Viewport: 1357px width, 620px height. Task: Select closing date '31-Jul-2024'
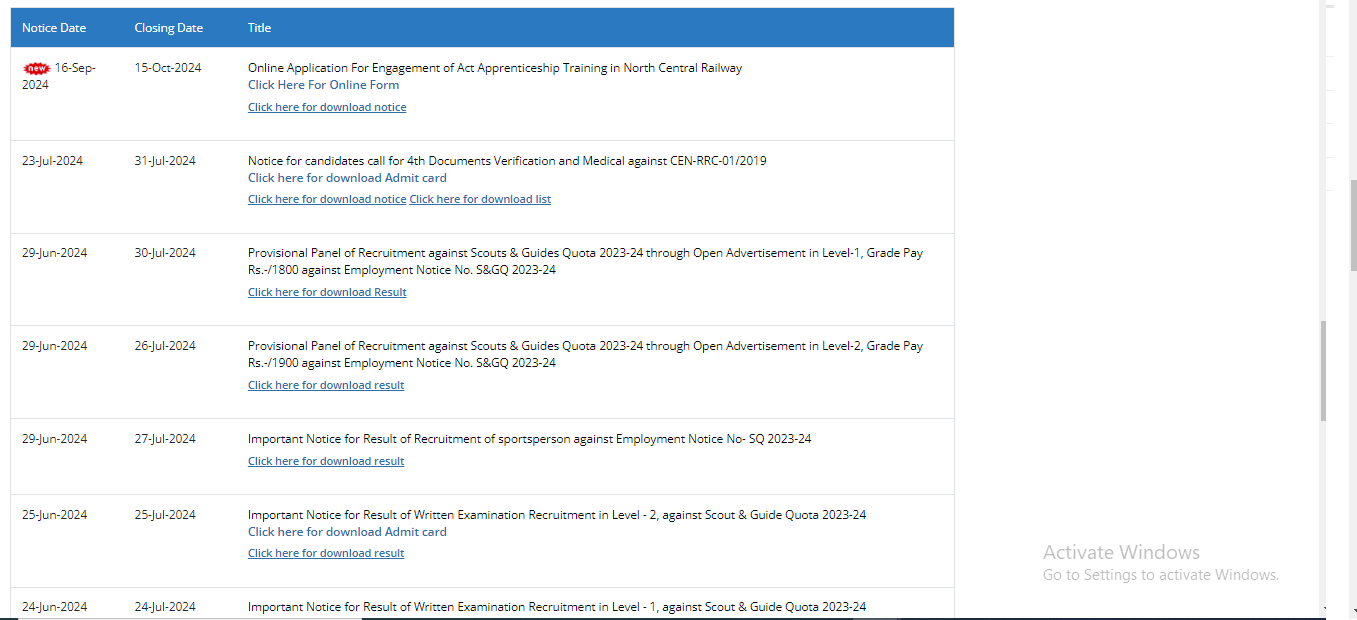[165, 161]
